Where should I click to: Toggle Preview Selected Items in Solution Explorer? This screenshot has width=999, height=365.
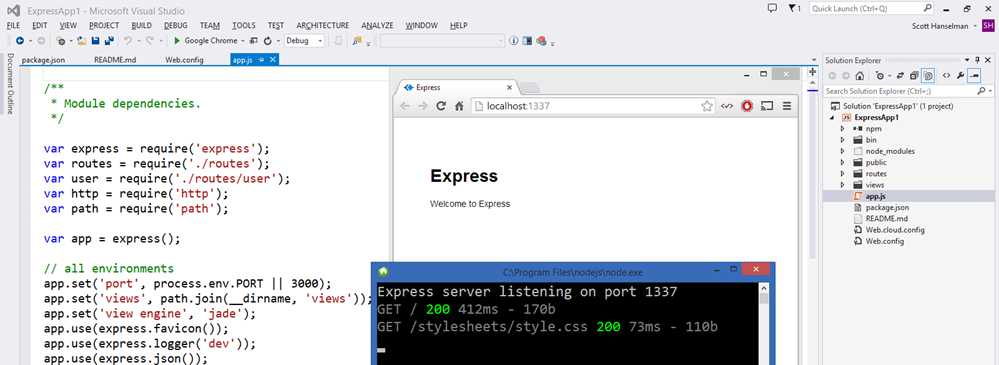pos(974,76)
